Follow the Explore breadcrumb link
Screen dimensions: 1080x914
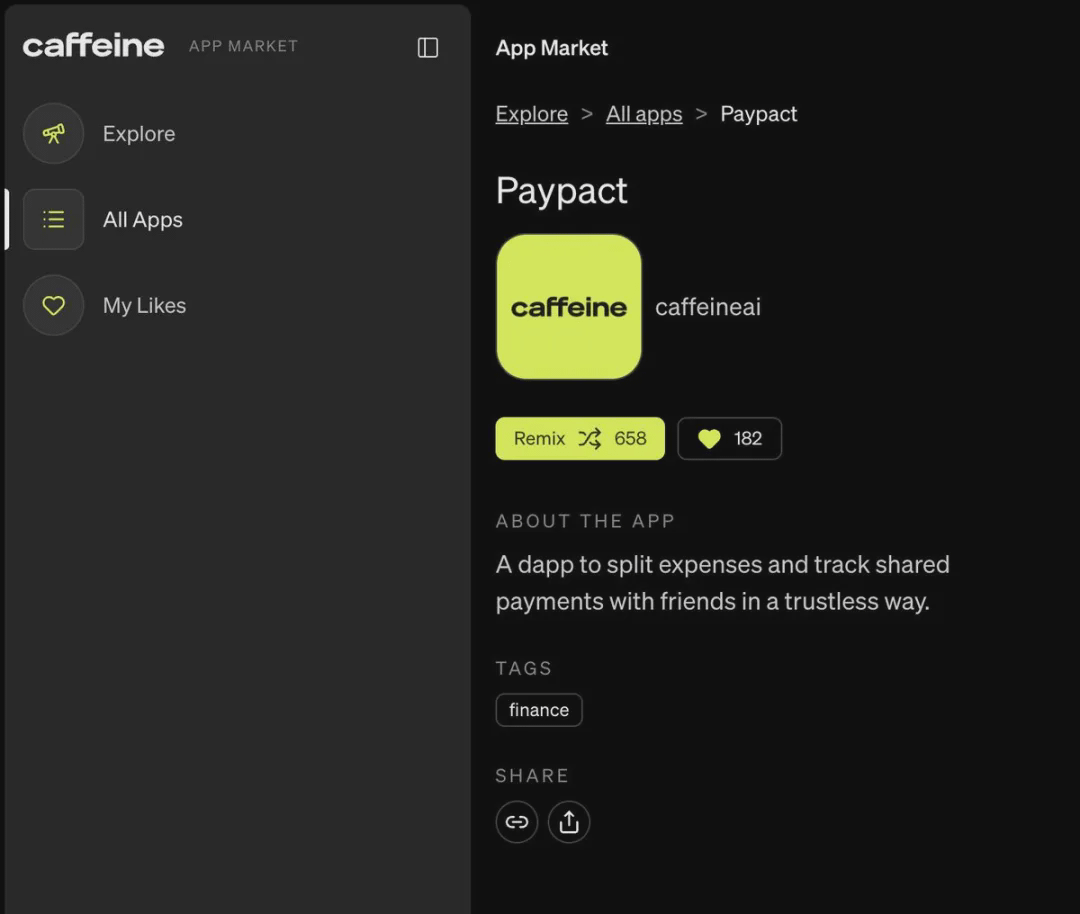532,114
